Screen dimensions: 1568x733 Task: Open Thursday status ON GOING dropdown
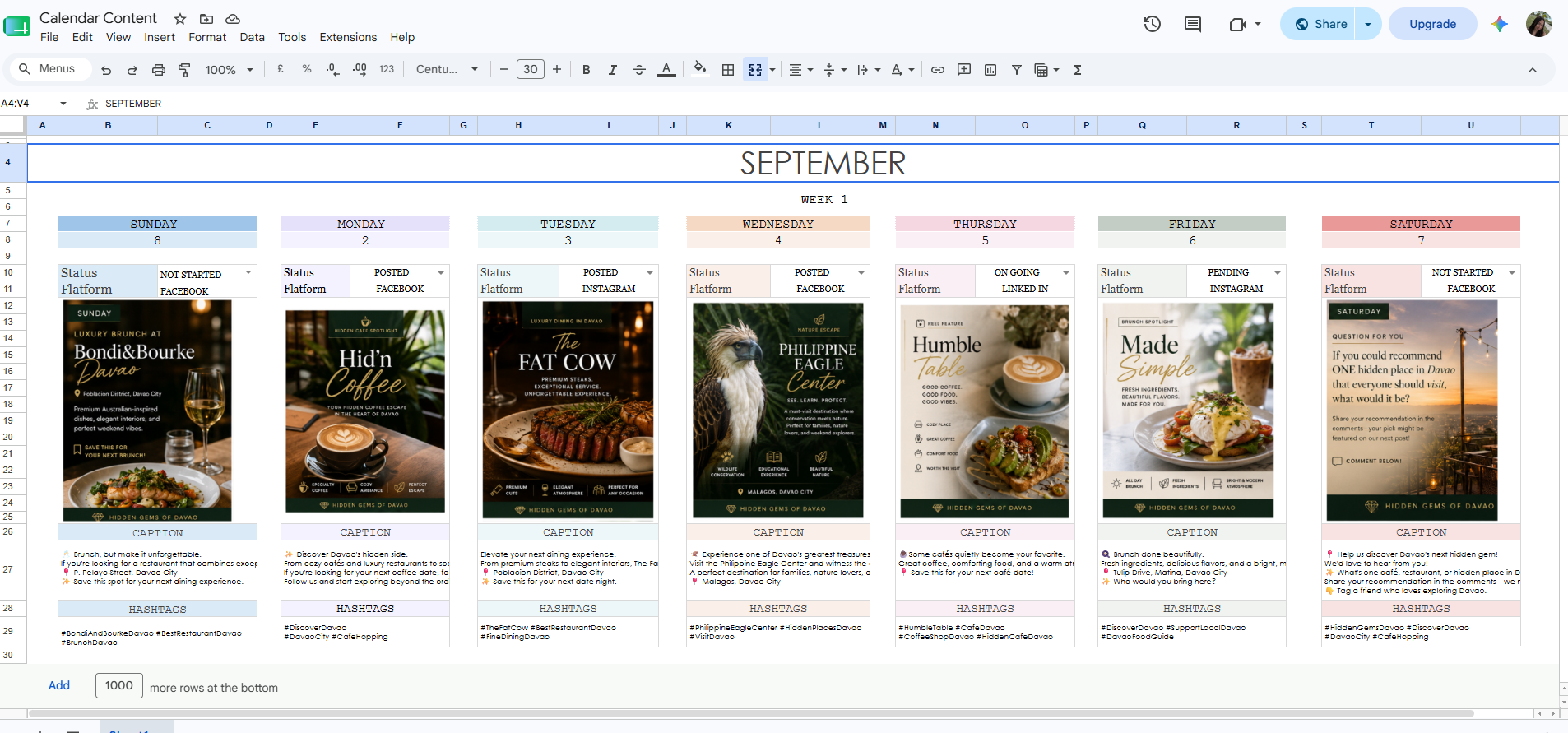pos(1066,272)
